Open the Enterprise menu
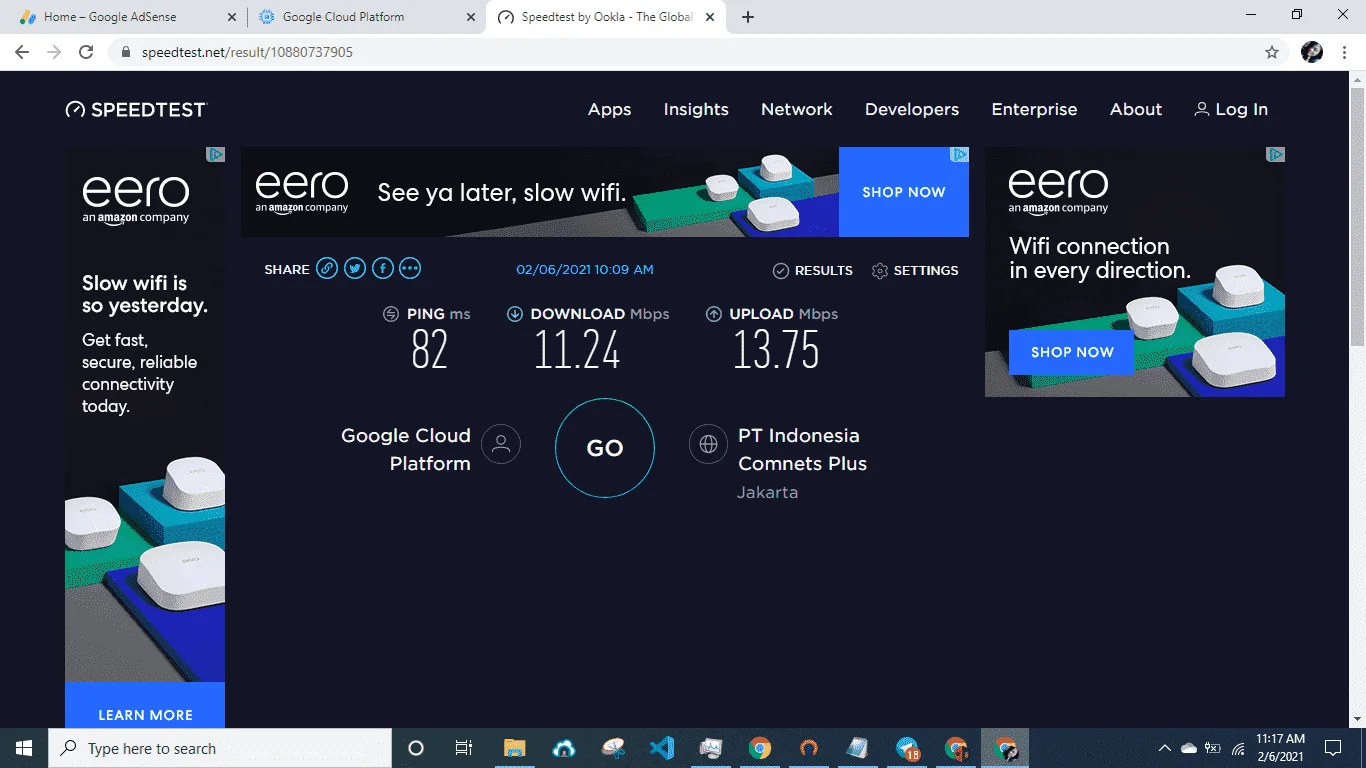Viewport: 1366px width, 768px height. coord(1034,110)
